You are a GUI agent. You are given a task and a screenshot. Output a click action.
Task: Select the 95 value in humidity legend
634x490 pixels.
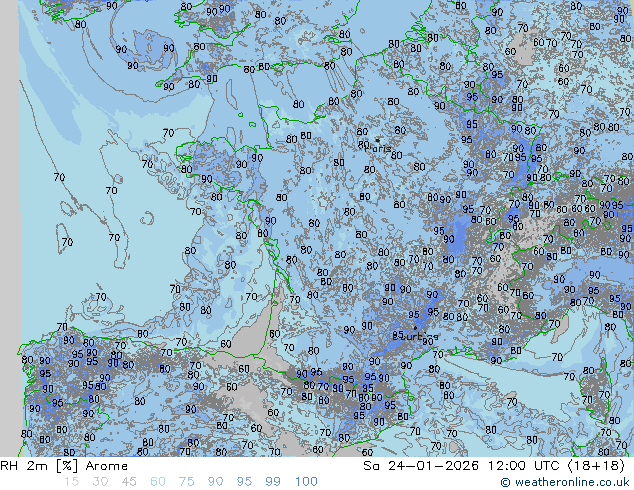pos(244,481)
